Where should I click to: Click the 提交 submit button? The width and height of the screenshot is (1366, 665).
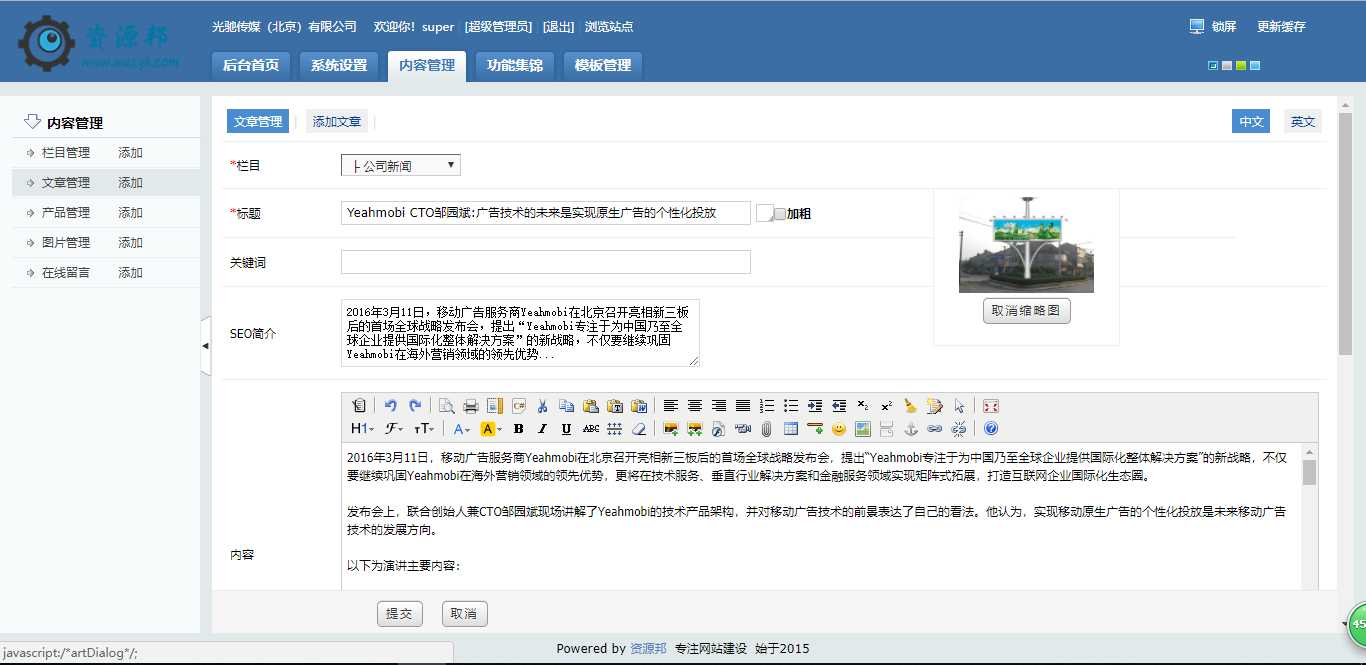click(x=400, y=614)
